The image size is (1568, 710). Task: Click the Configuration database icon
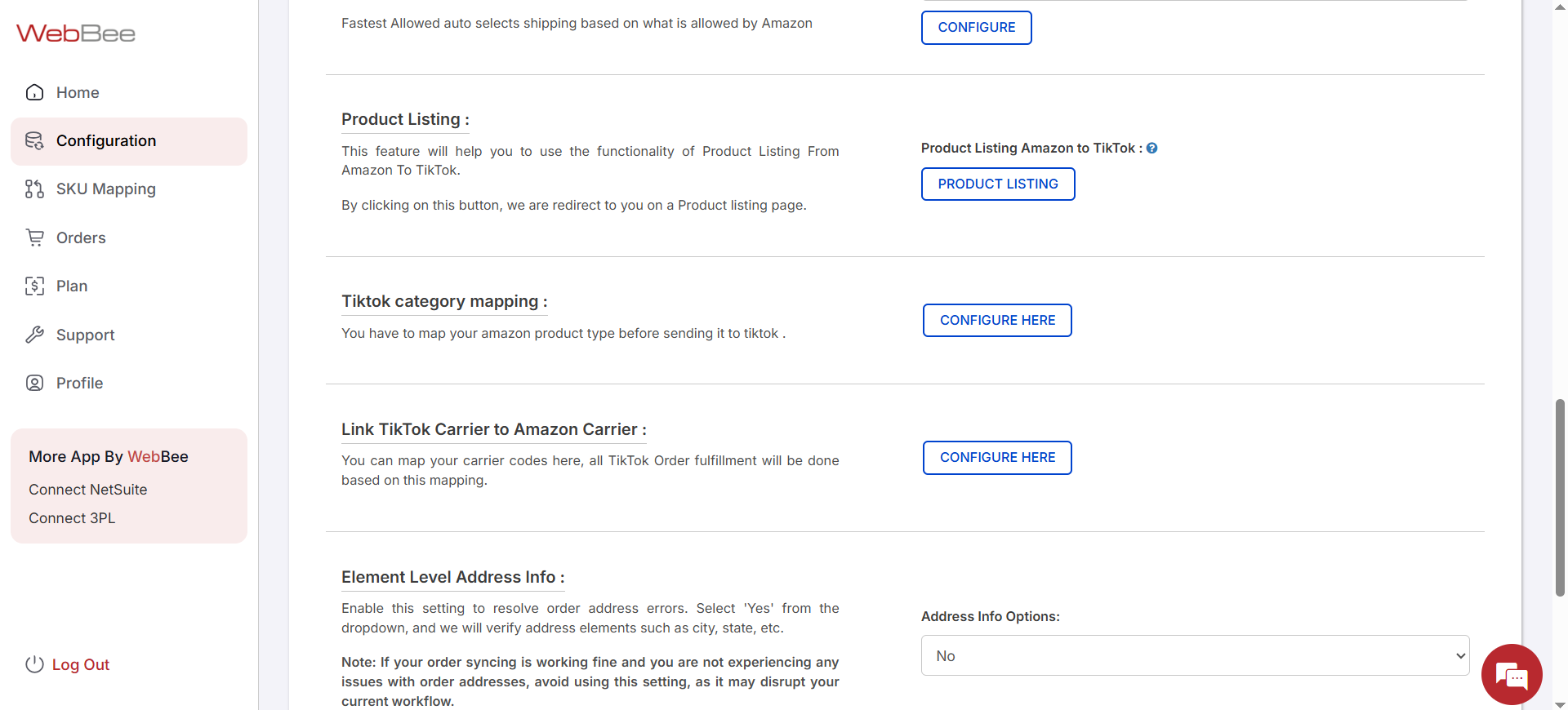pos(34,141)
